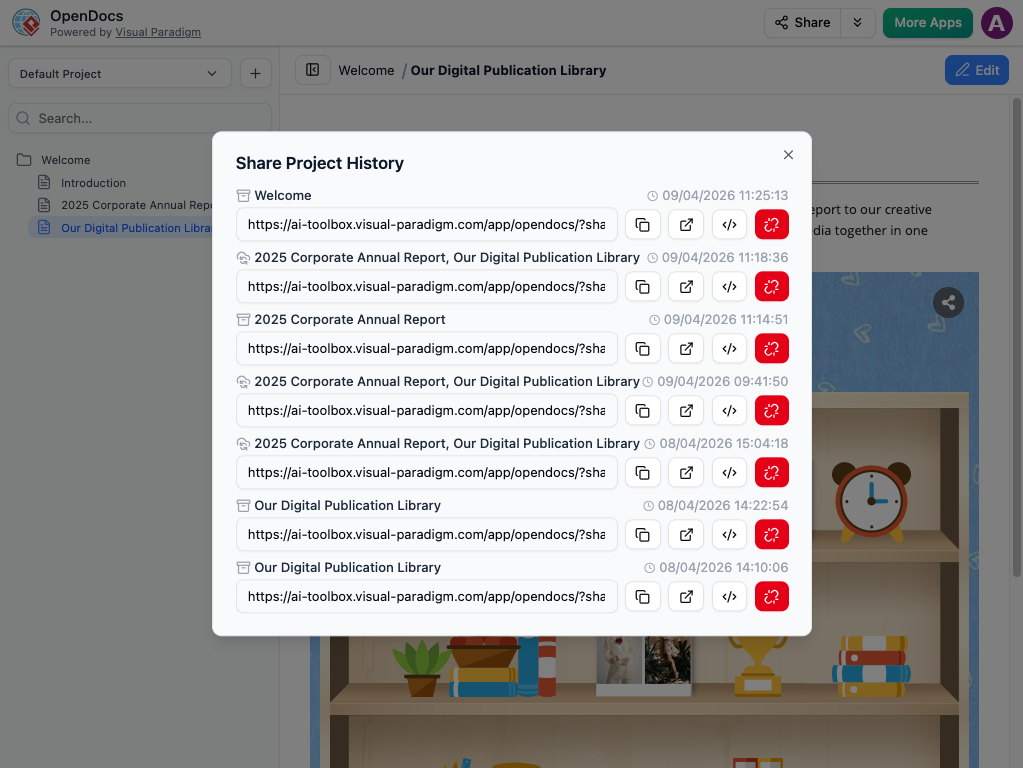Open the 15:04:18 share in new tab
The width and height of the screenshot is (1023, 768).
(686, 473)
